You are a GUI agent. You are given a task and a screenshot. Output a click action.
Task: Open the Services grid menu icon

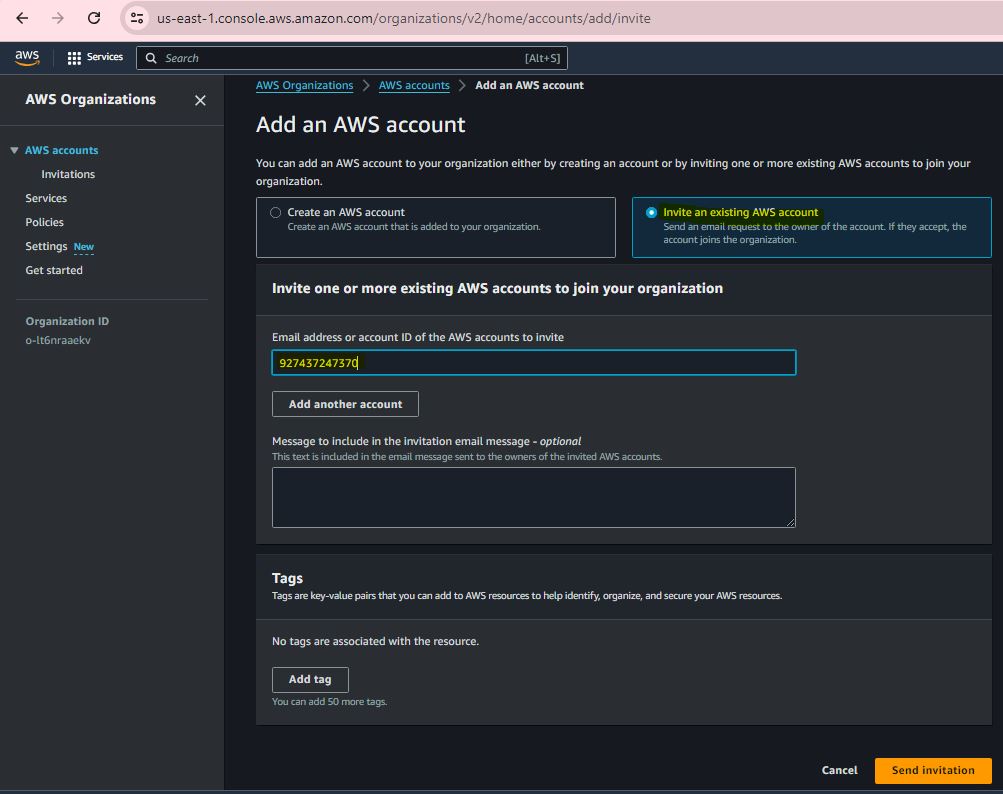coord(74,58)
